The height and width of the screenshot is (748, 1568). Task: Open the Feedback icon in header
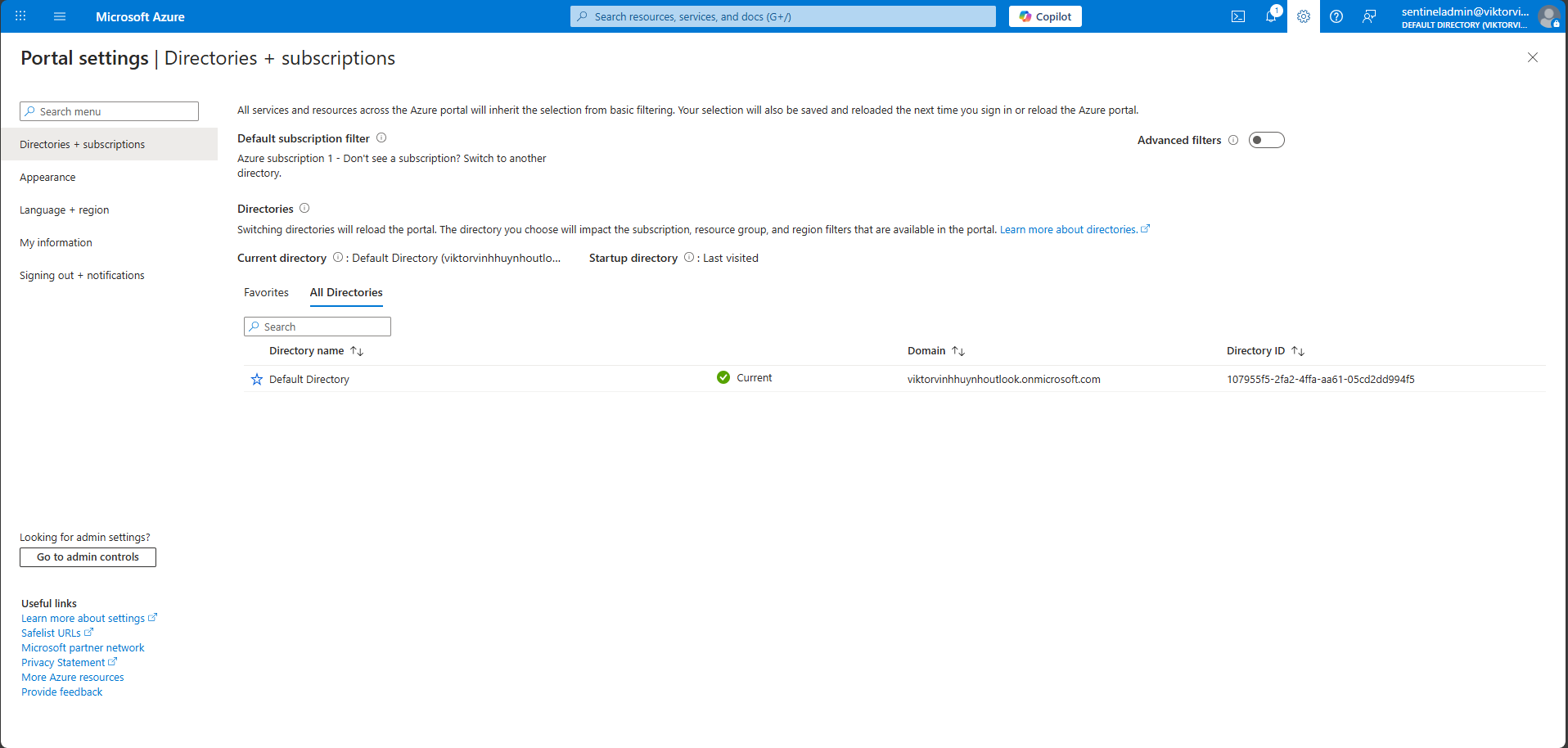point(1369,16)
